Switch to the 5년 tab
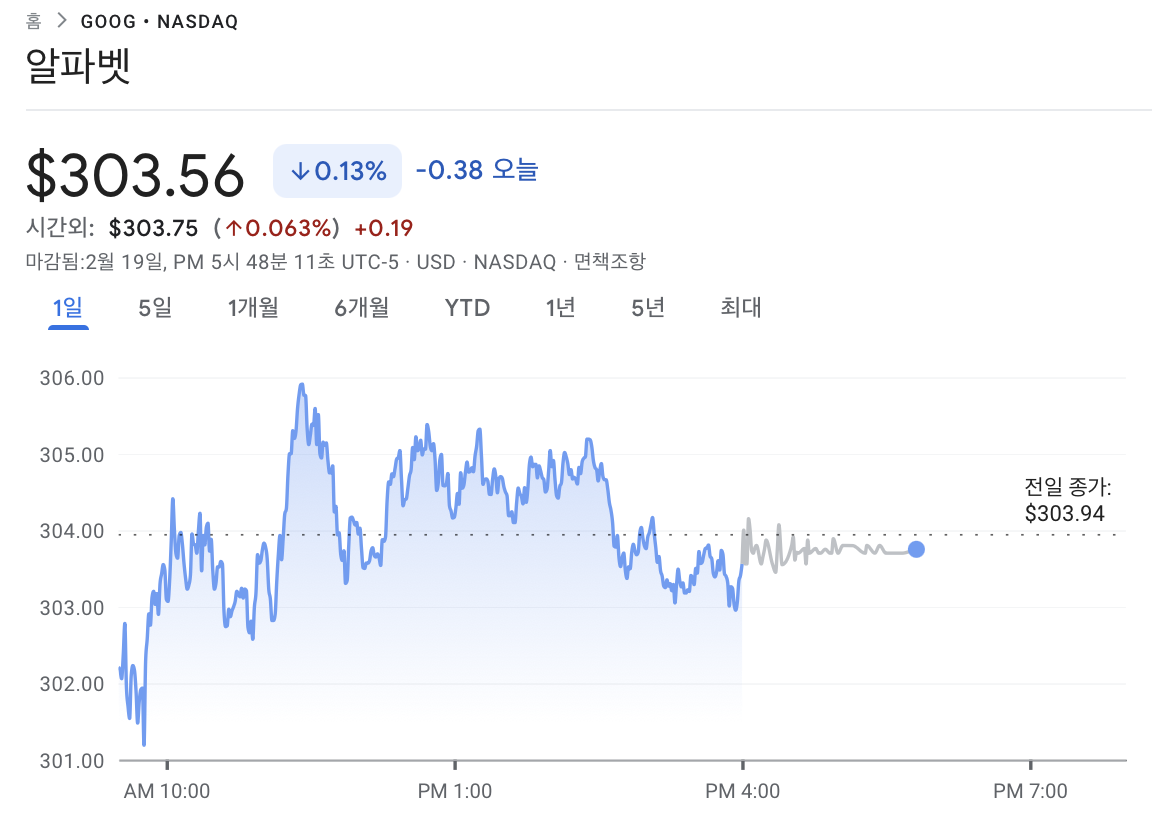The height and width of the screenshot is (818, 1152). tap(647, 308)
